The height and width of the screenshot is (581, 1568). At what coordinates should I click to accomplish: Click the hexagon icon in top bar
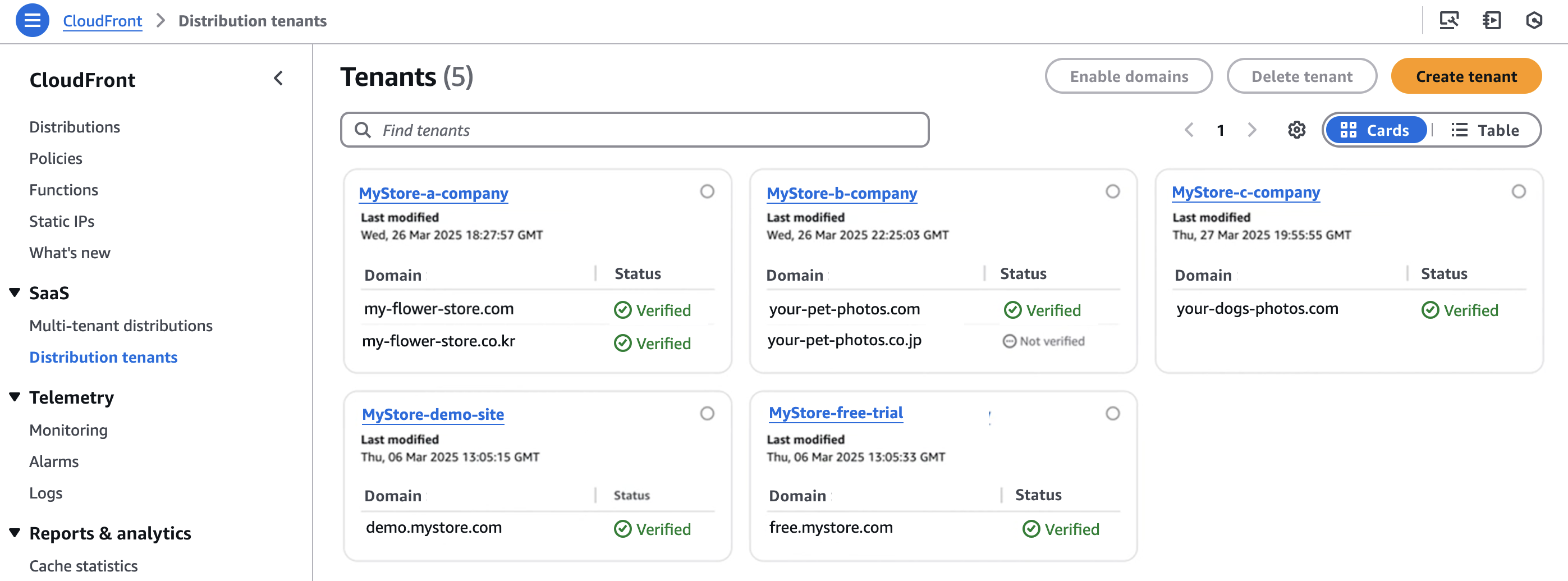[1534, 20]
